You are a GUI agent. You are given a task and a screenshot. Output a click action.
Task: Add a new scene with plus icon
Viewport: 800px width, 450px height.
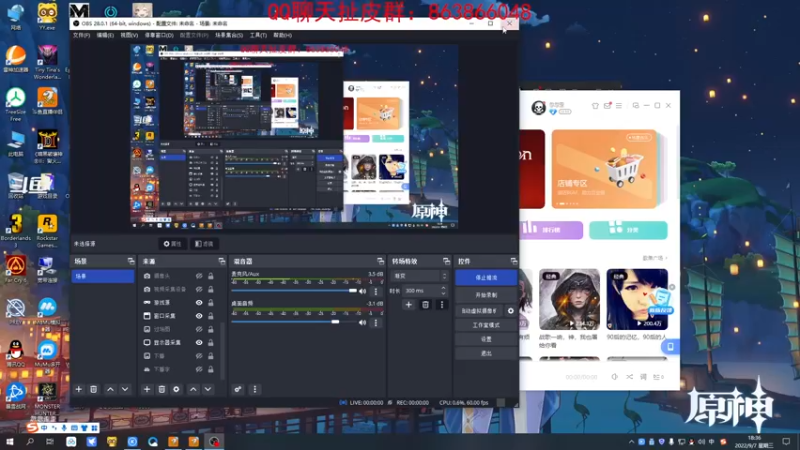[79, 389]
